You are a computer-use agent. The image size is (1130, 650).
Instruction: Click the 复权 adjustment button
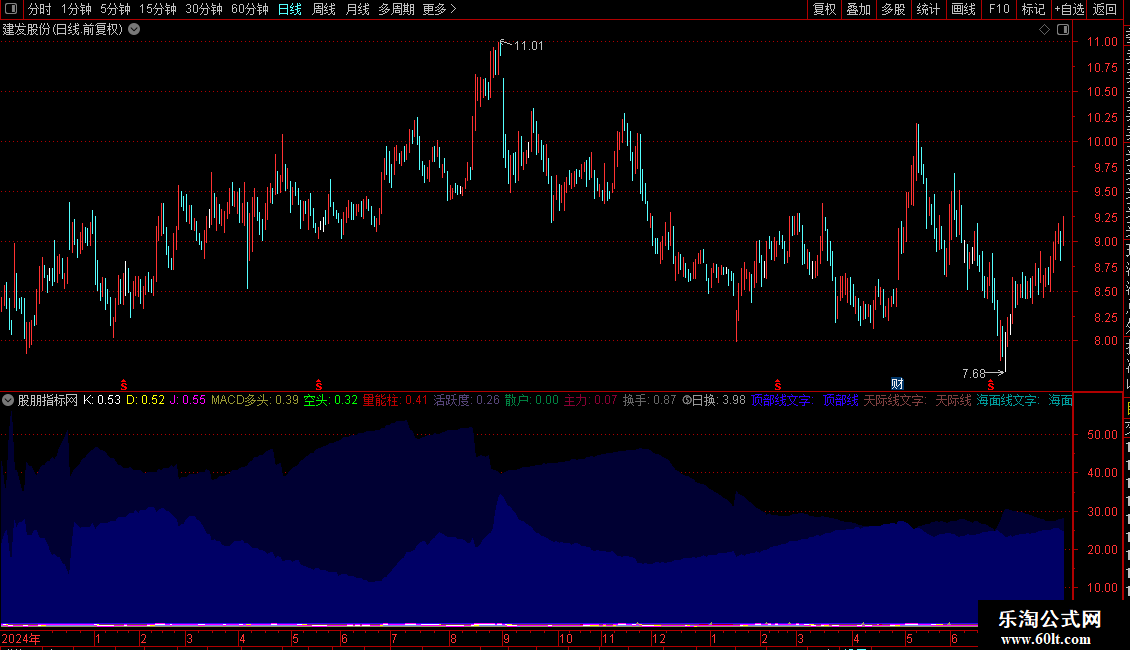click(x=824, y=9)
